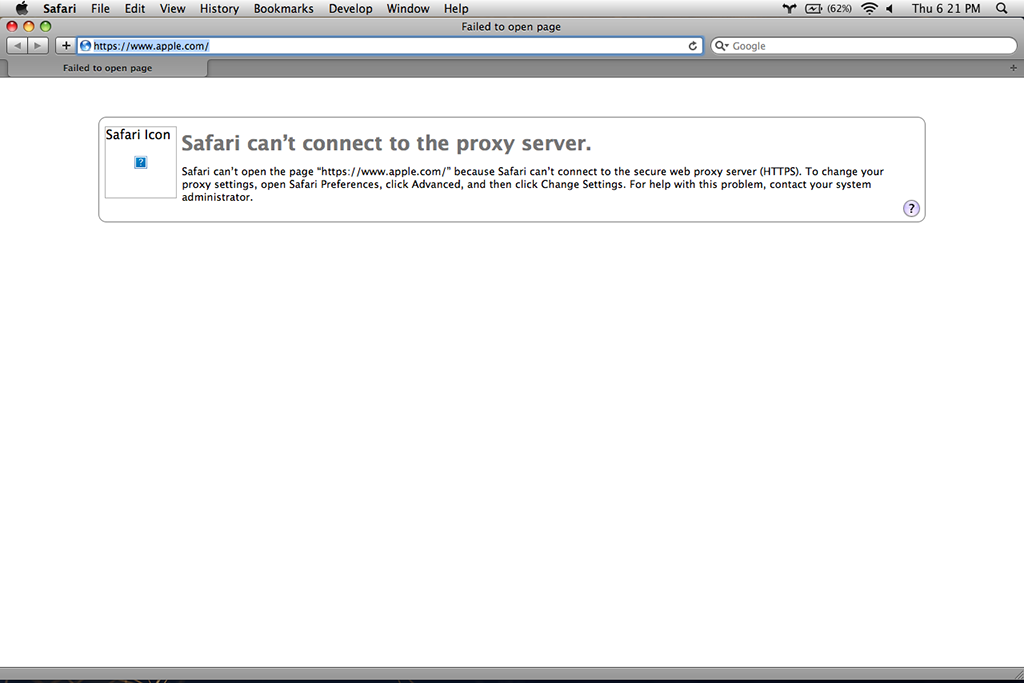Select the 'Failed to open page' tab
The image size is (1024, 683).
coord(108,68)
